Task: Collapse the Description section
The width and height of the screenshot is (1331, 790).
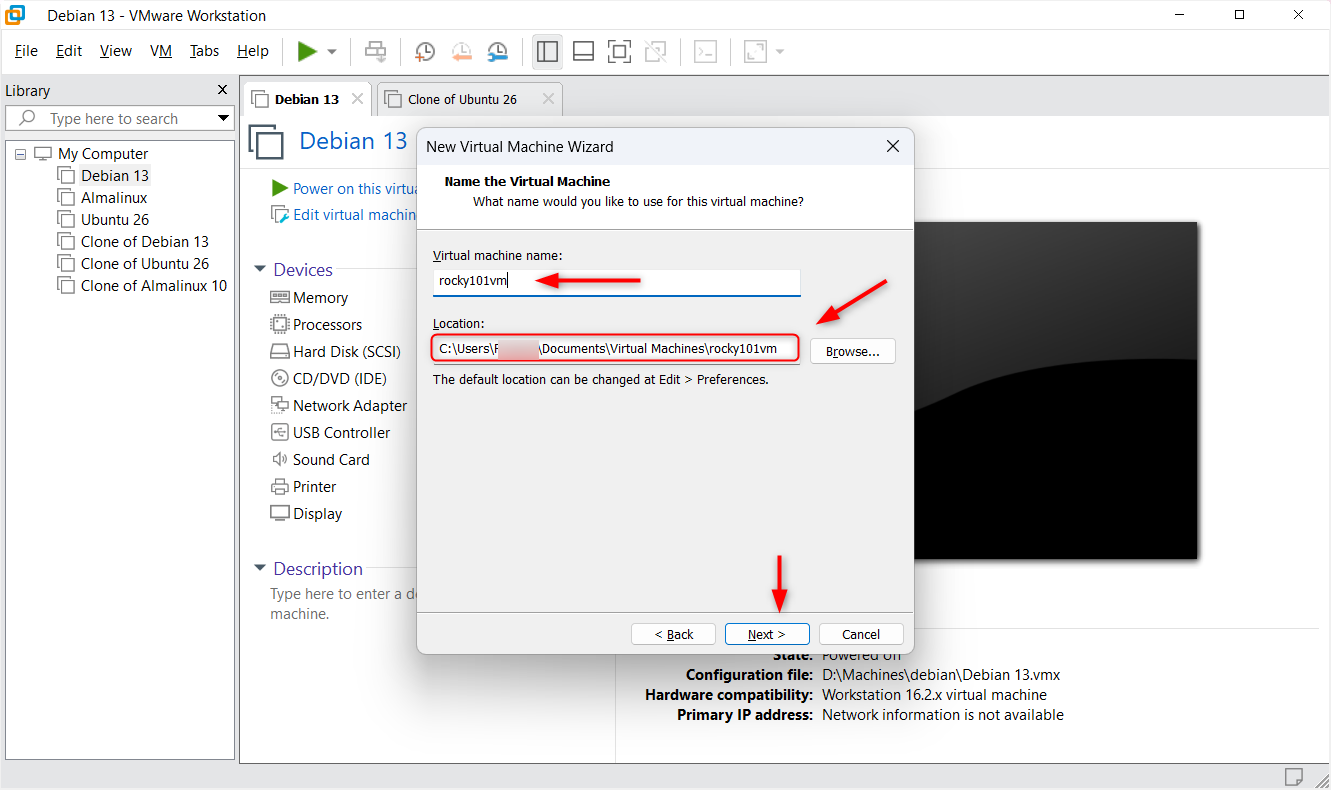Action: [260, 569]
